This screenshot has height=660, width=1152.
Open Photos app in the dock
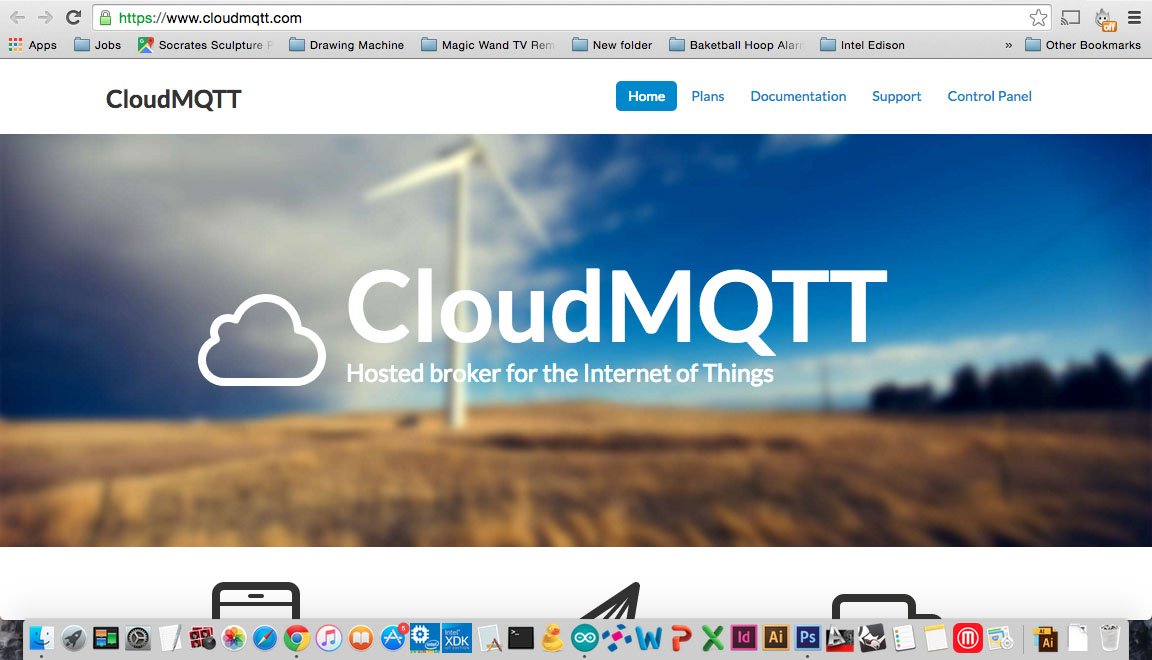click(x=234, y=638)
